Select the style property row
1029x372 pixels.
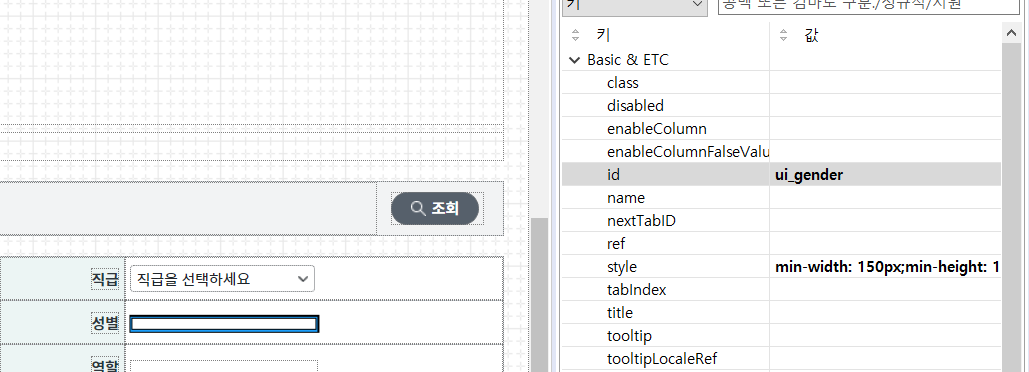point(781,267)
